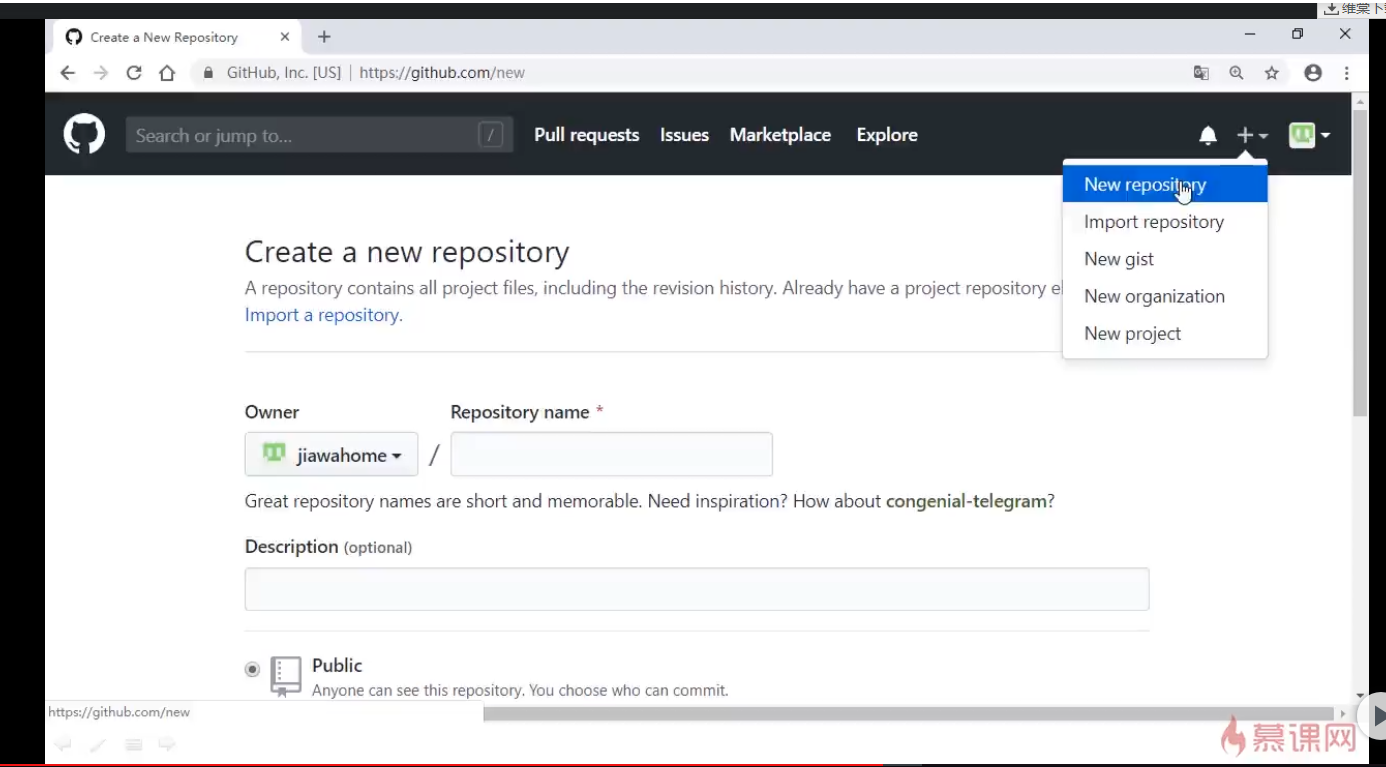1386x767 pixels.
Task: Click the faint pen icon at bottom left
Action: [x=98, y=744]
